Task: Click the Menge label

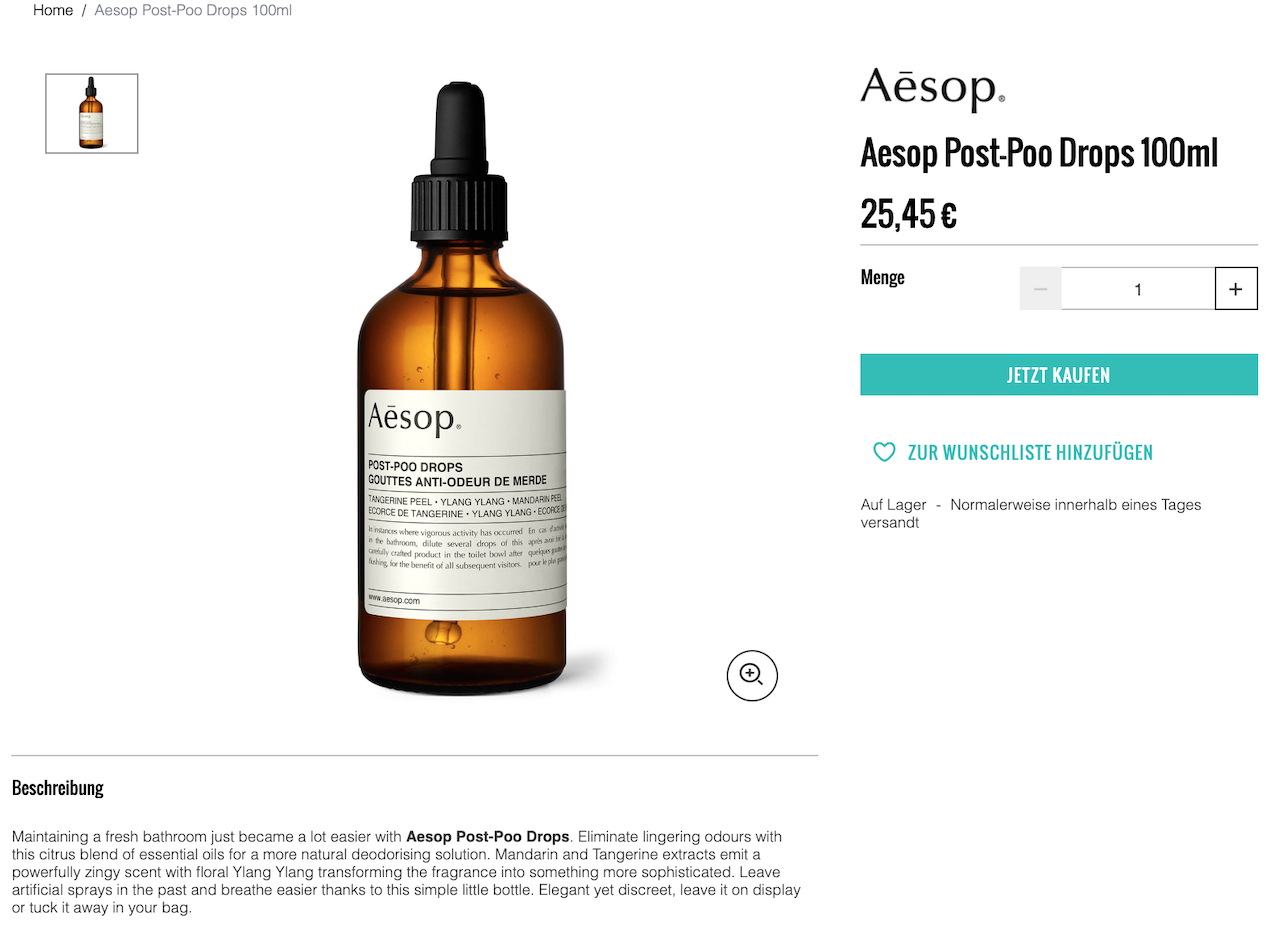Action: [x=883, y=277]
